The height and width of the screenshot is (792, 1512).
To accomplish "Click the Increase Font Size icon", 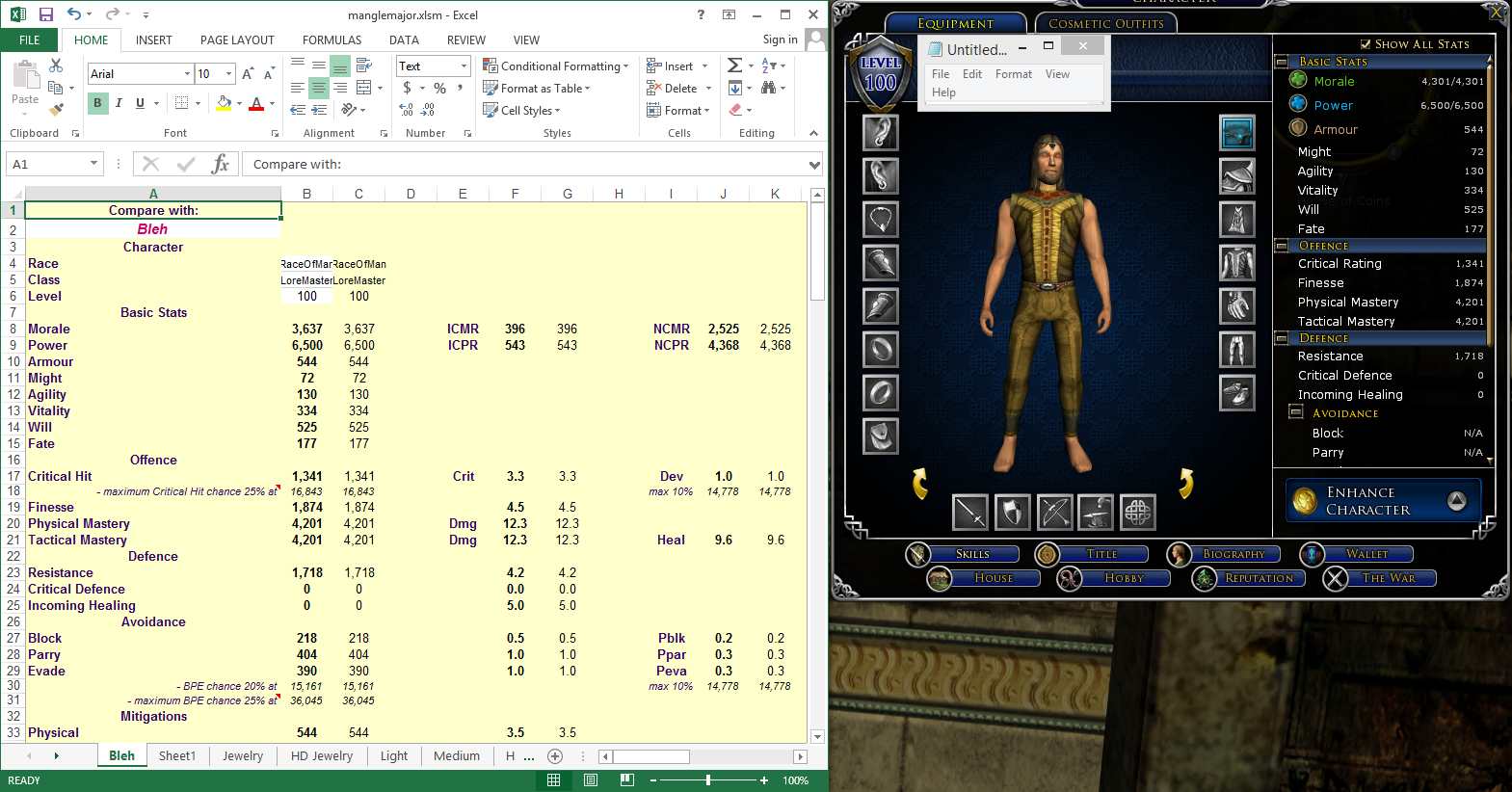I will (248, 74).
